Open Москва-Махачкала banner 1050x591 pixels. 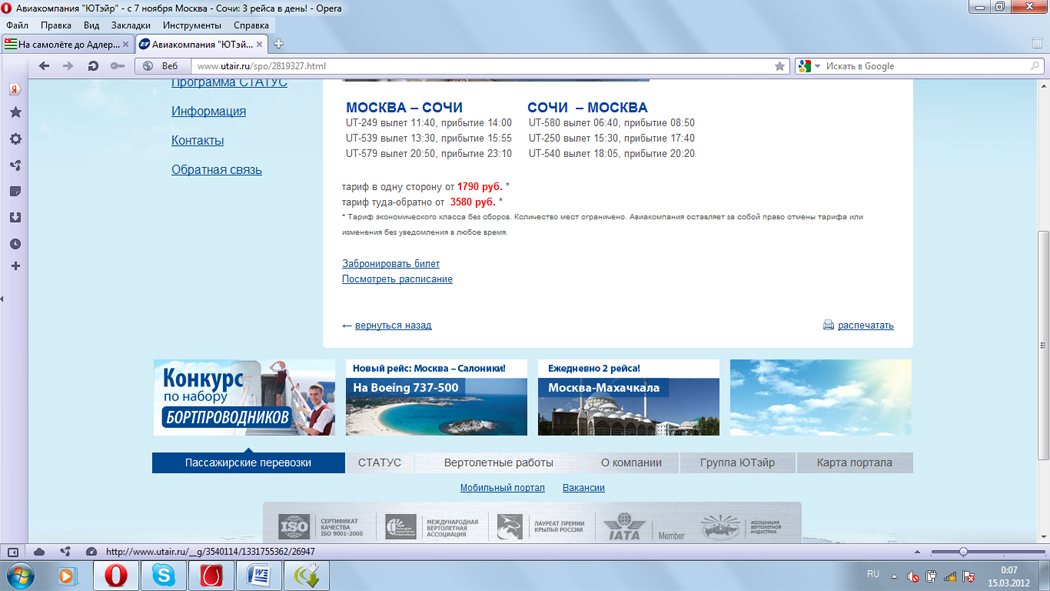point(628,398)
